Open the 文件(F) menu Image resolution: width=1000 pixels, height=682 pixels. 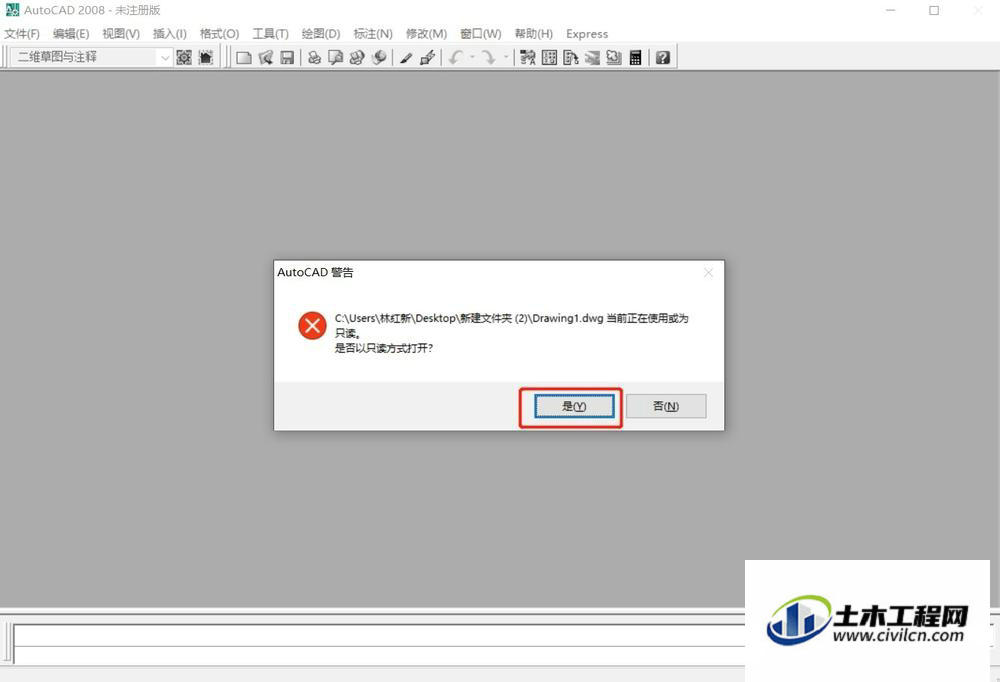pos(22,34)
